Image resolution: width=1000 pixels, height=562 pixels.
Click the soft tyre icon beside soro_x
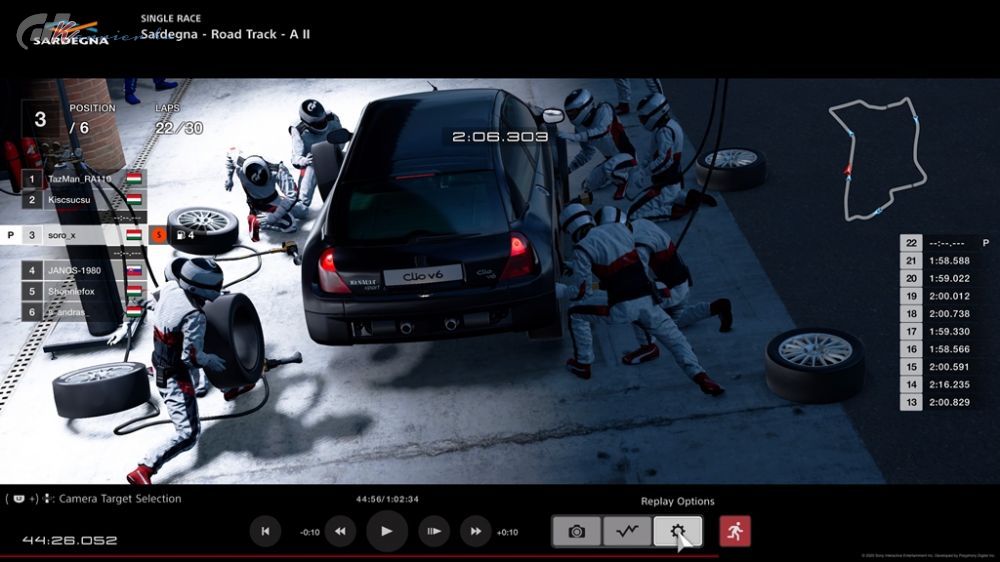[159, 235]
